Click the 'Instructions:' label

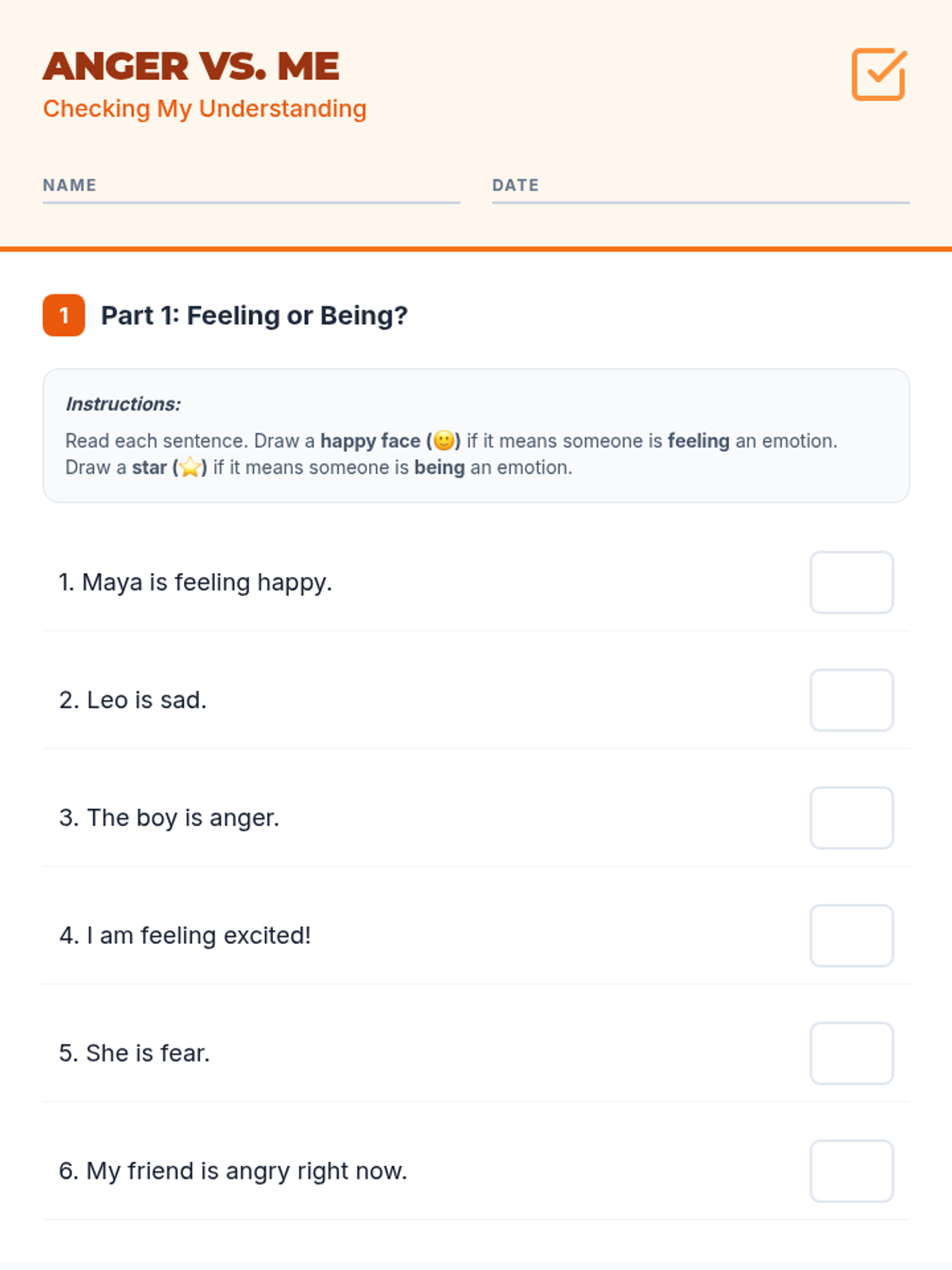click(x=123, y=404)
